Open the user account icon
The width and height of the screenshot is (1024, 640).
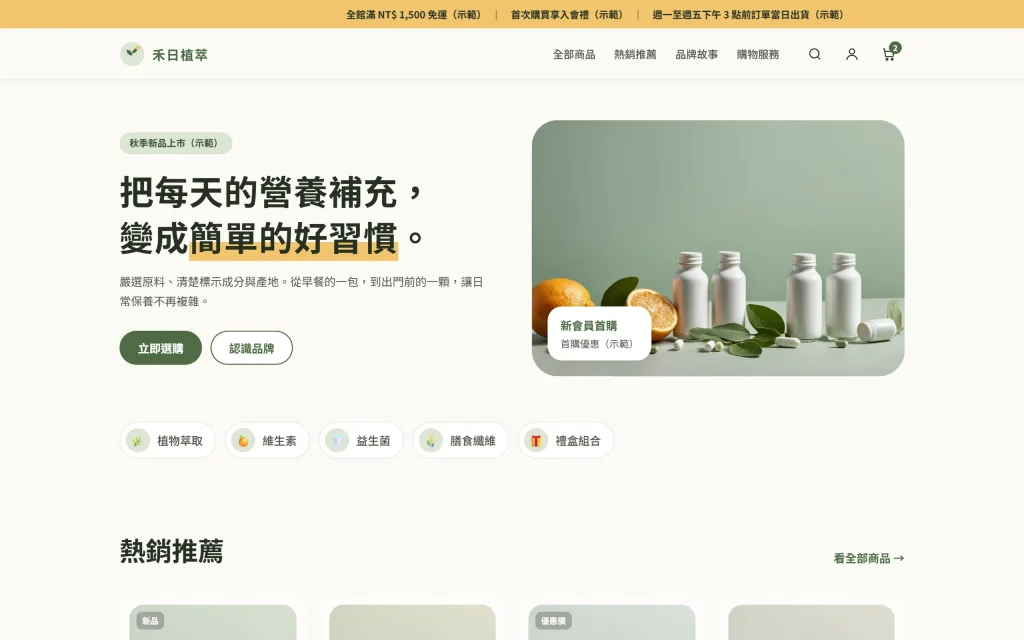(852, 54)
